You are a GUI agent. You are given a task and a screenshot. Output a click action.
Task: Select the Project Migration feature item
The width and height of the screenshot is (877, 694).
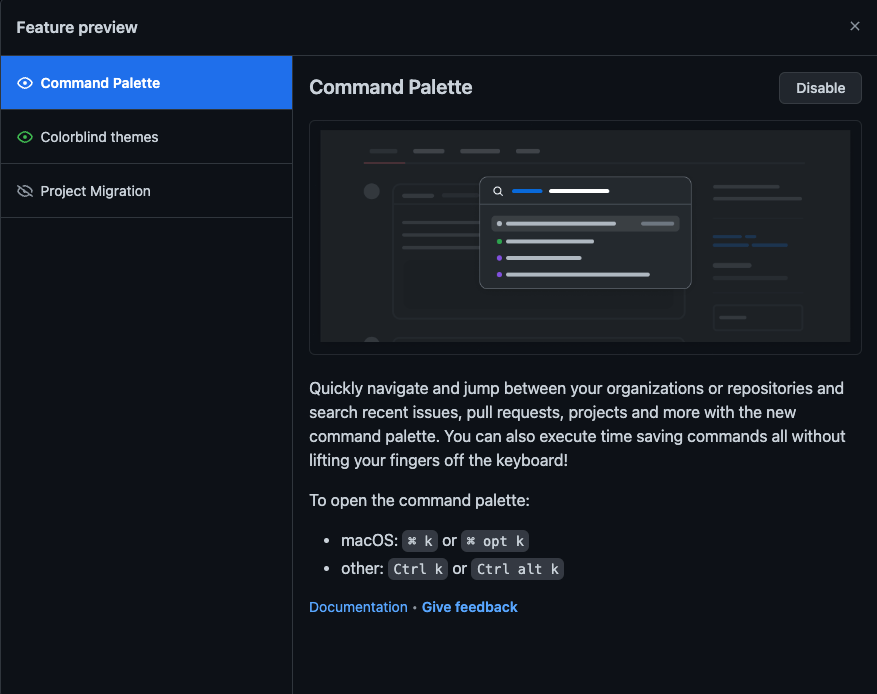click(x=147, y=191)
